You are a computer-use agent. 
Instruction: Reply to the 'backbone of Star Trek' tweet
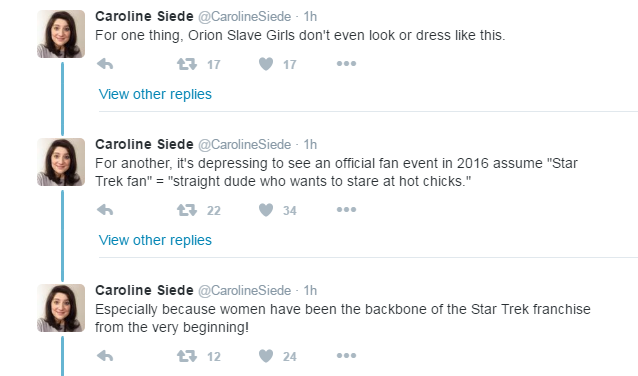(x=105, y=356)
